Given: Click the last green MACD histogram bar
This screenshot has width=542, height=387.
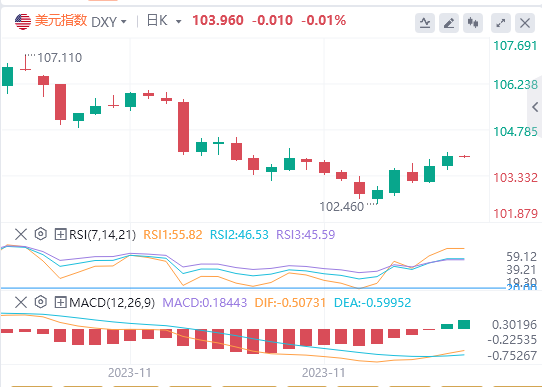Looking at the screenshot, I should [464, 324].
